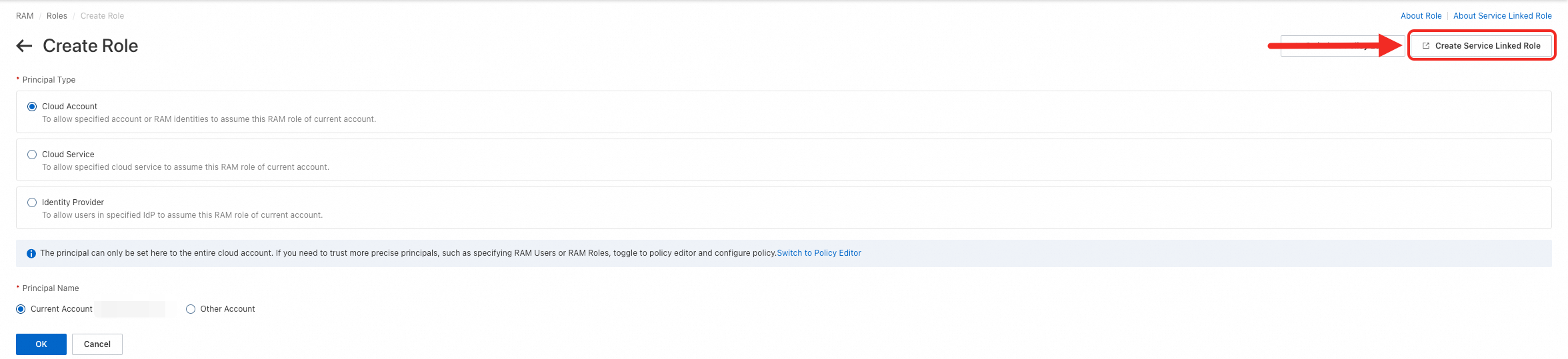
Task: Choose Identity Provider as principal type
Action: click(x=32, y=202)
